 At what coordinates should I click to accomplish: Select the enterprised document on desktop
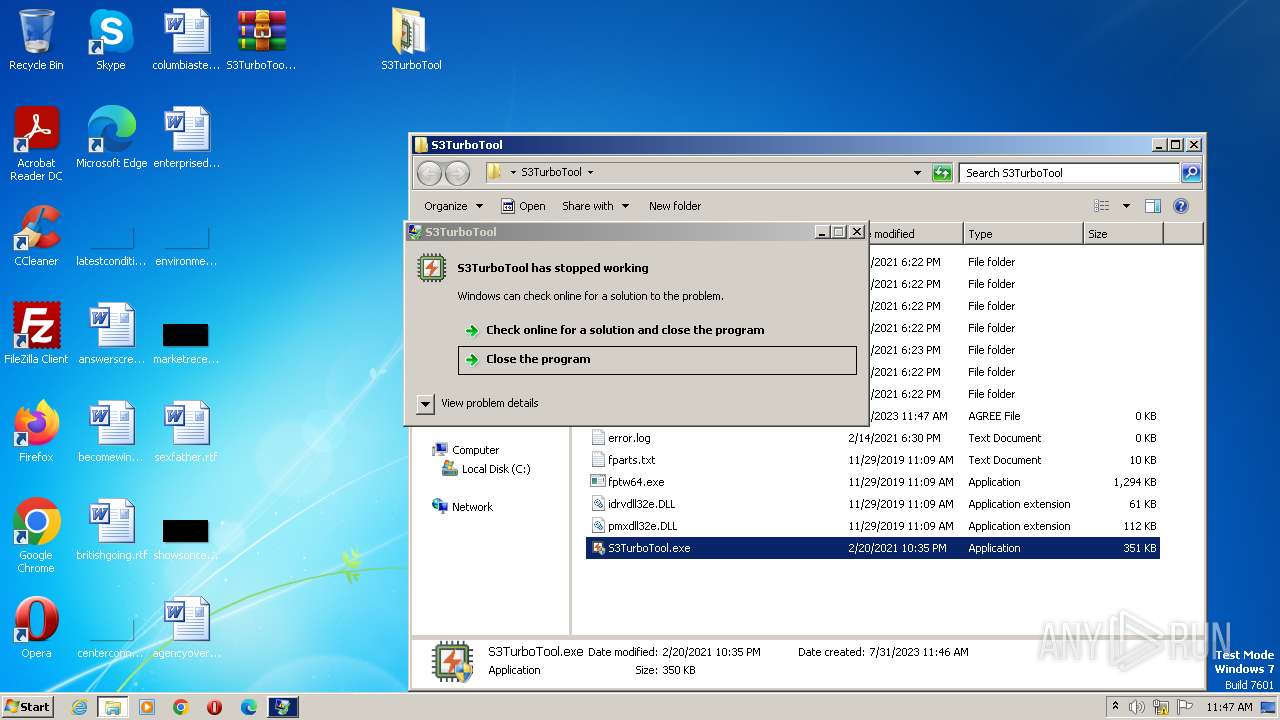tap(186, 139)
